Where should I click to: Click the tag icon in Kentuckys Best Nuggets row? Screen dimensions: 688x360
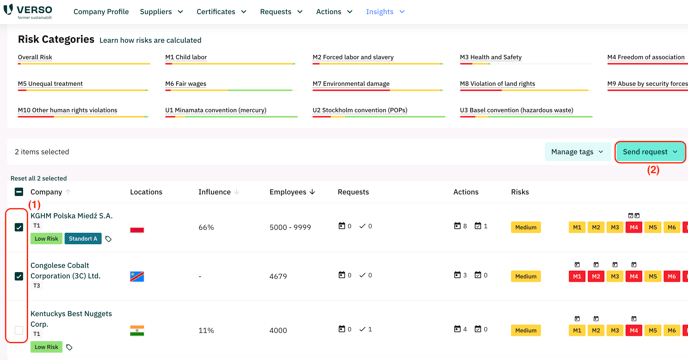[x=69, y=347]
